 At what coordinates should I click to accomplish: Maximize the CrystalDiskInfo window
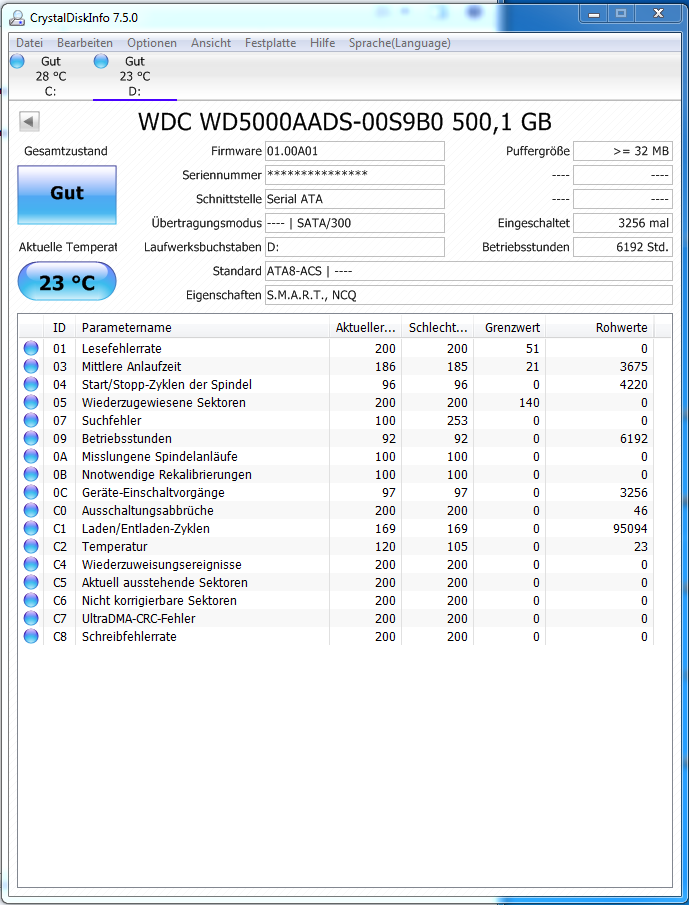point(621,13)
